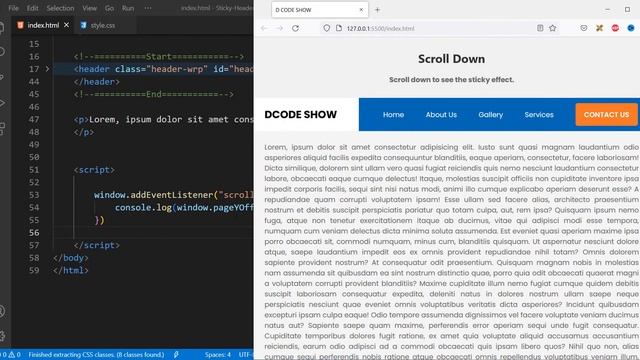Open the Pocket save icon
Screen dimensions: 640x360
point(584,28)
